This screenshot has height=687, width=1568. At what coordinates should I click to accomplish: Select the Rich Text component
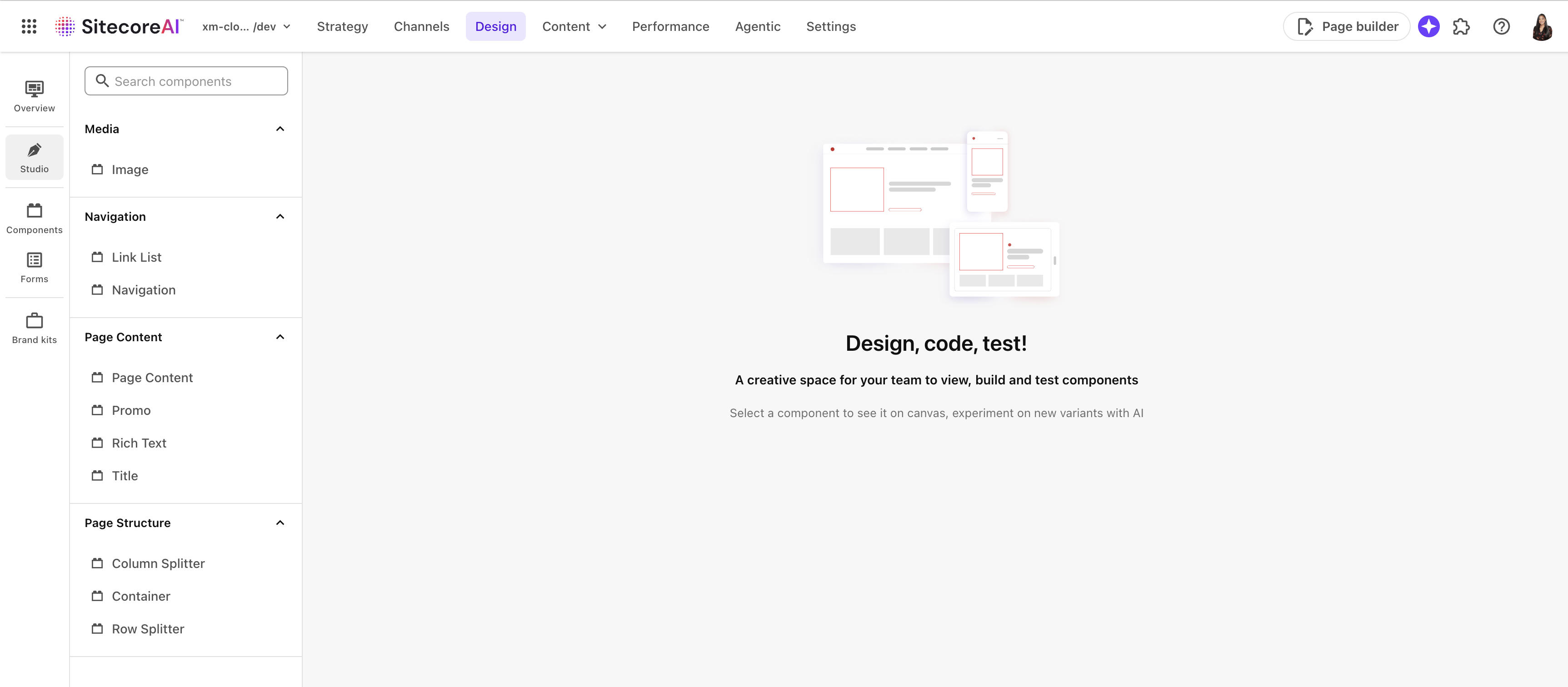point(139,443)
